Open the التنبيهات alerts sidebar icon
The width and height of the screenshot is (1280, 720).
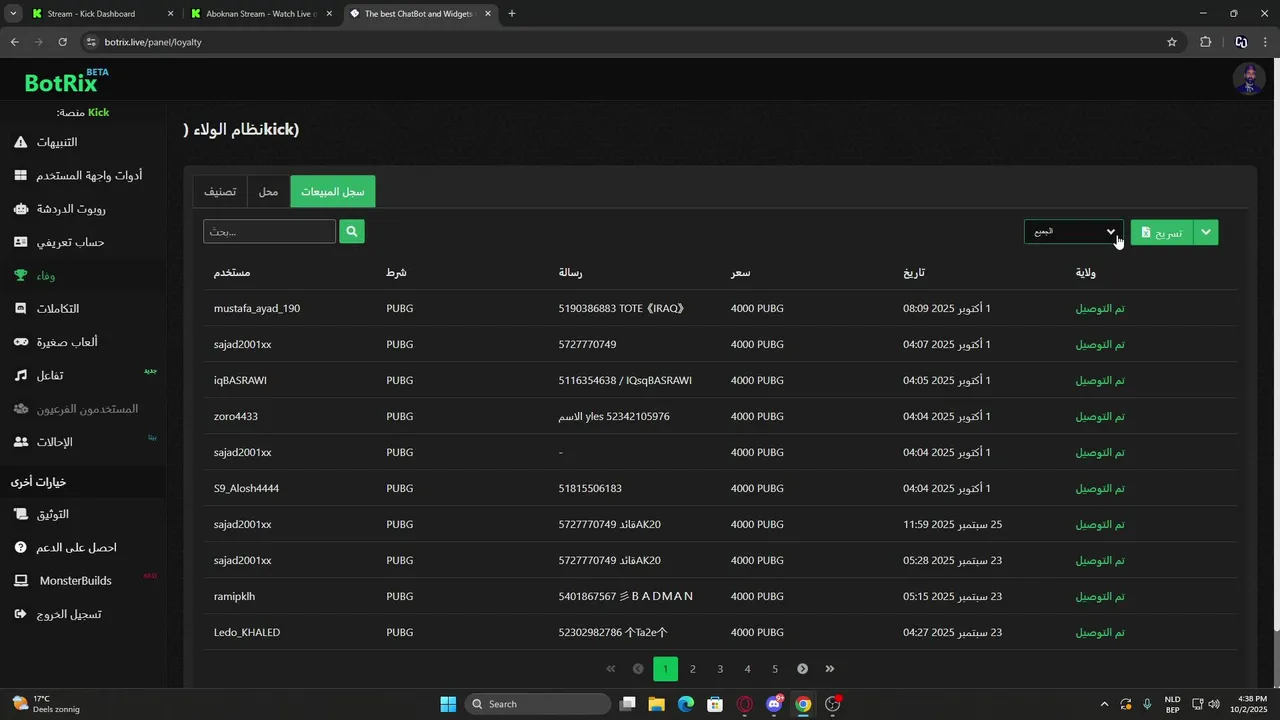[x=20, y=142]
